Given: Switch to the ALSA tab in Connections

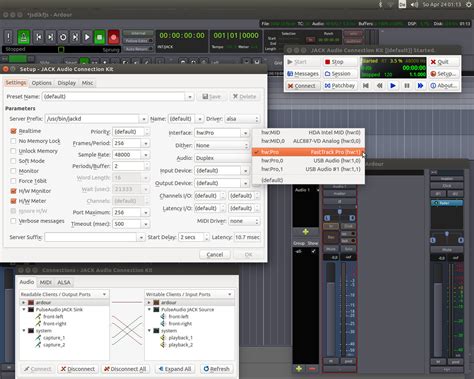Looking at the screenshot, I should [x=64, y=282].
